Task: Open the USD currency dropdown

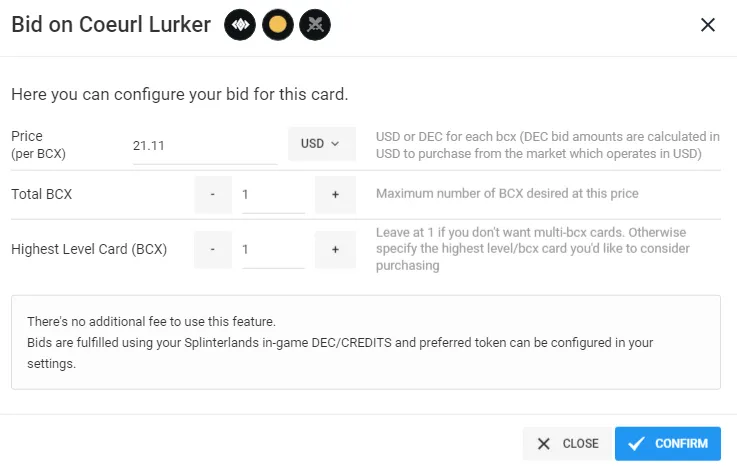Action: pos(321,144)
